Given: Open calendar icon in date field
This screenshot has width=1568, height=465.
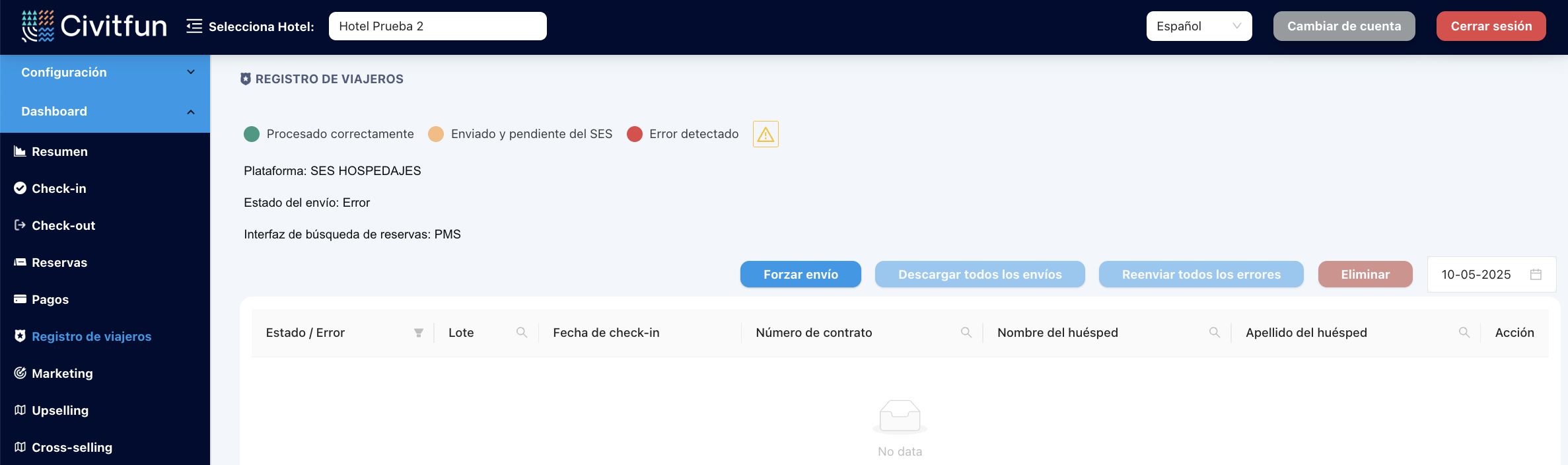Looking at the screenshot, I should coord(1536,274).
